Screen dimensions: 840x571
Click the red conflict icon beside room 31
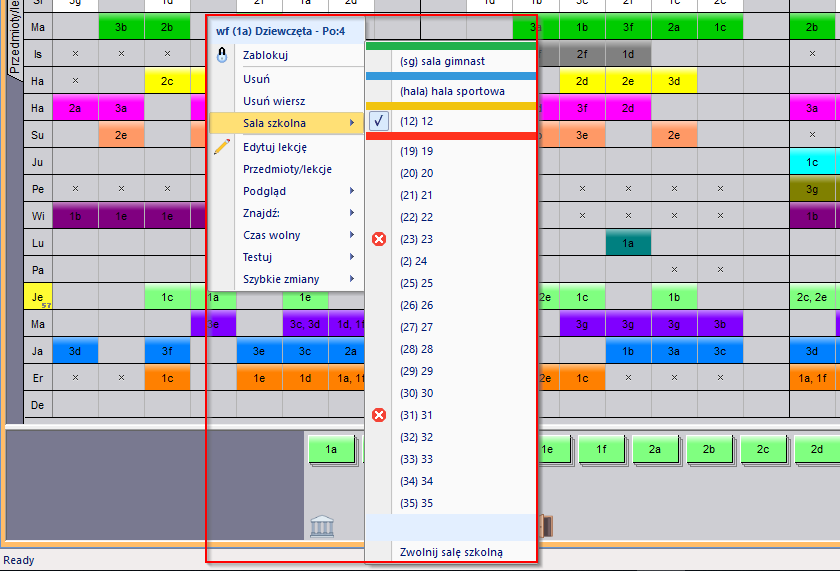tap(379, 415)
